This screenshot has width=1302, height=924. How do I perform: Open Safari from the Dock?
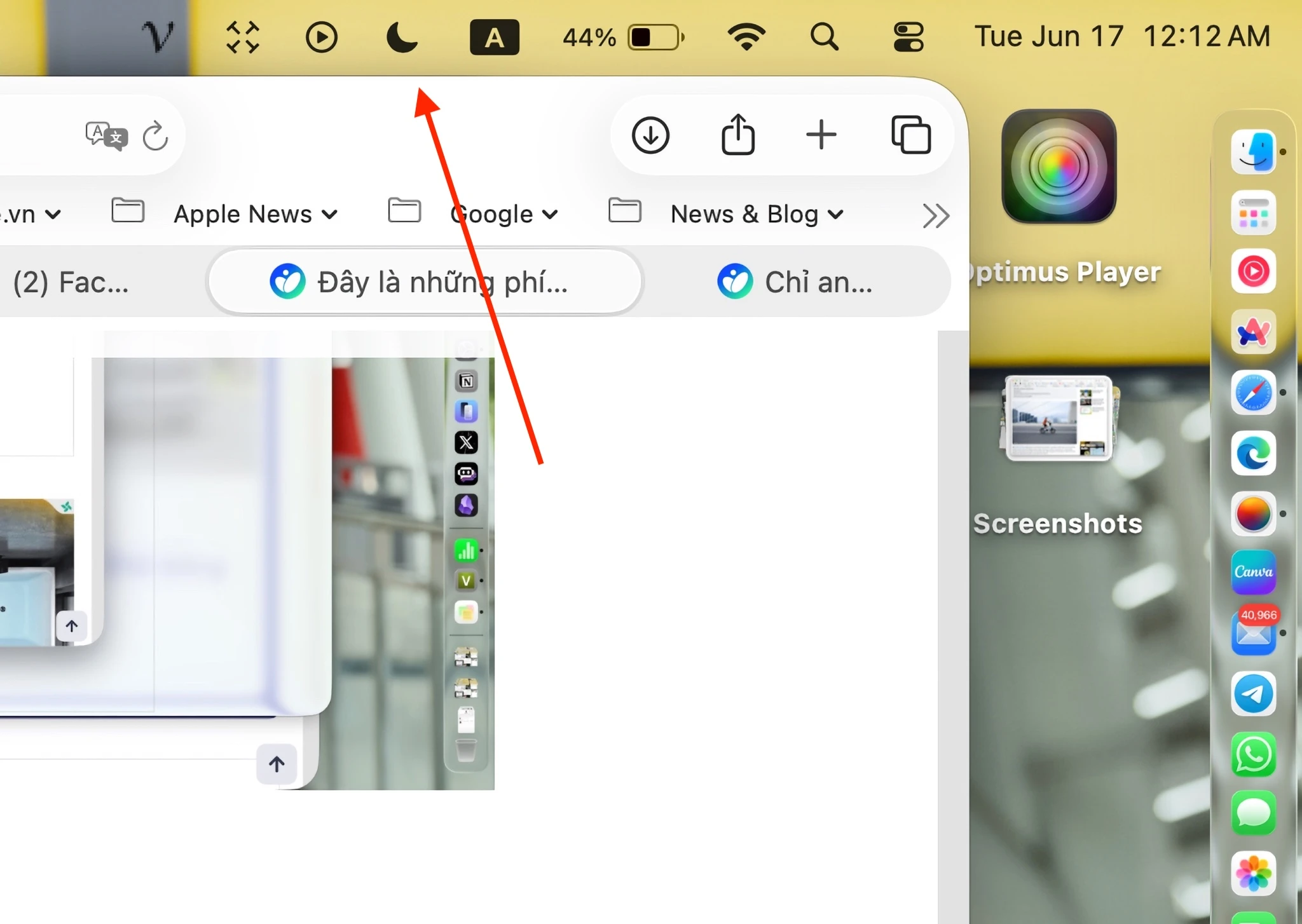(x=1253, y=392)
